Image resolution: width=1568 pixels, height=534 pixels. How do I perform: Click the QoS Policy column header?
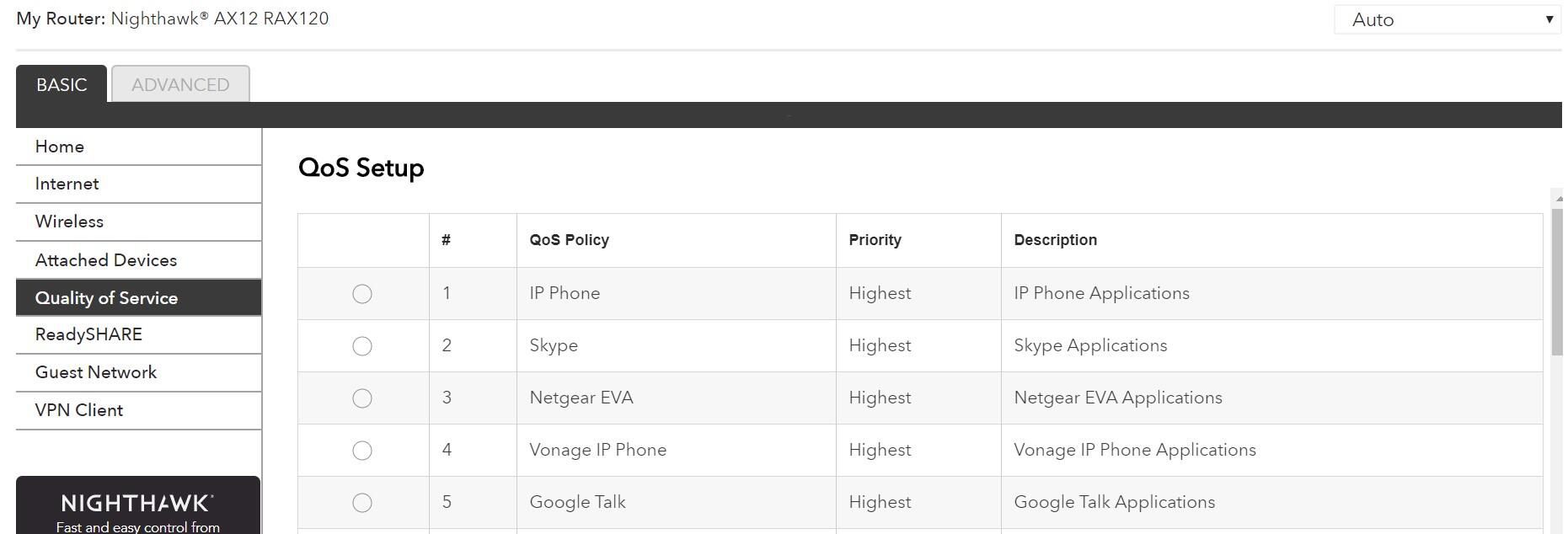tap(569, 240)
